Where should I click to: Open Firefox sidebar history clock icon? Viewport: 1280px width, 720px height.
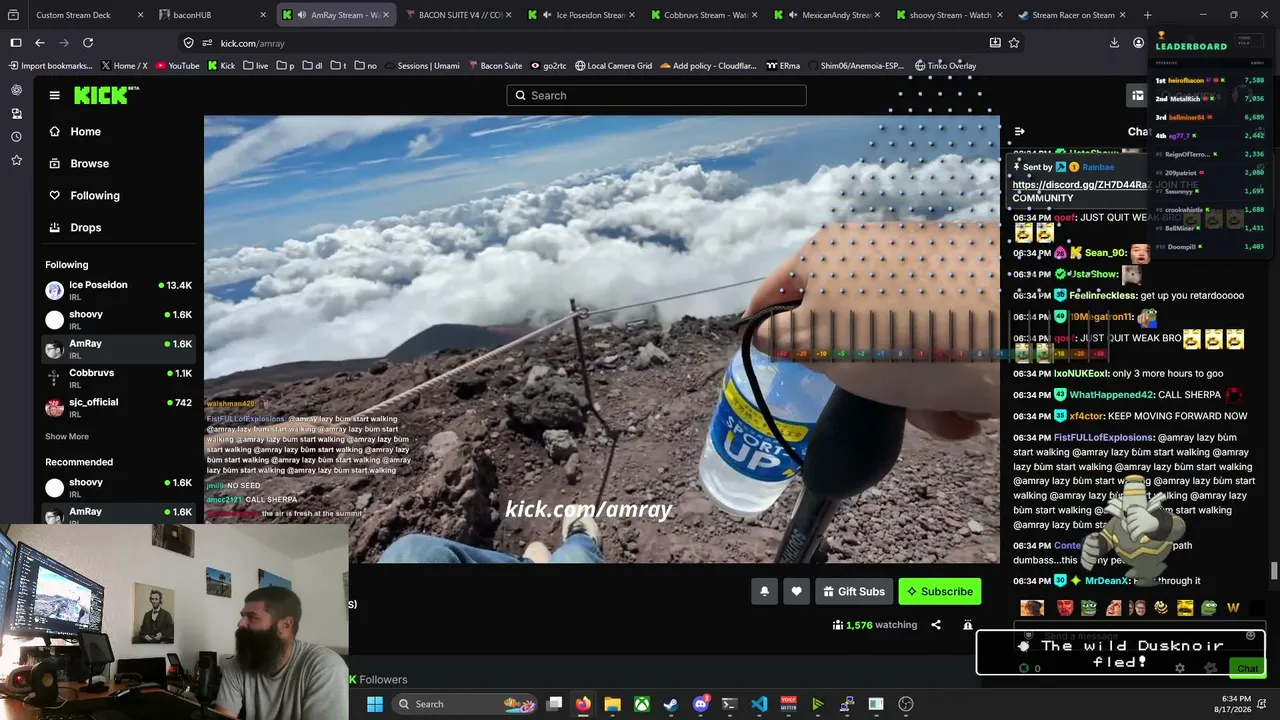[17, 137]
